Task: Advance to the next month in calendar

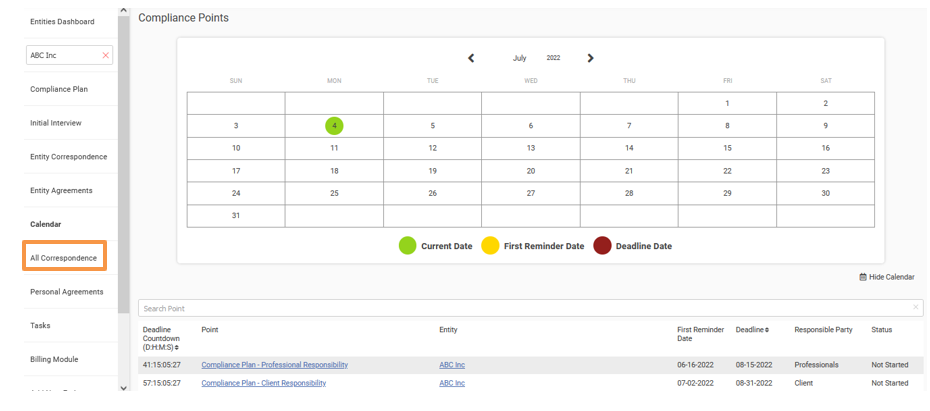Action: (x=590, y=58)
